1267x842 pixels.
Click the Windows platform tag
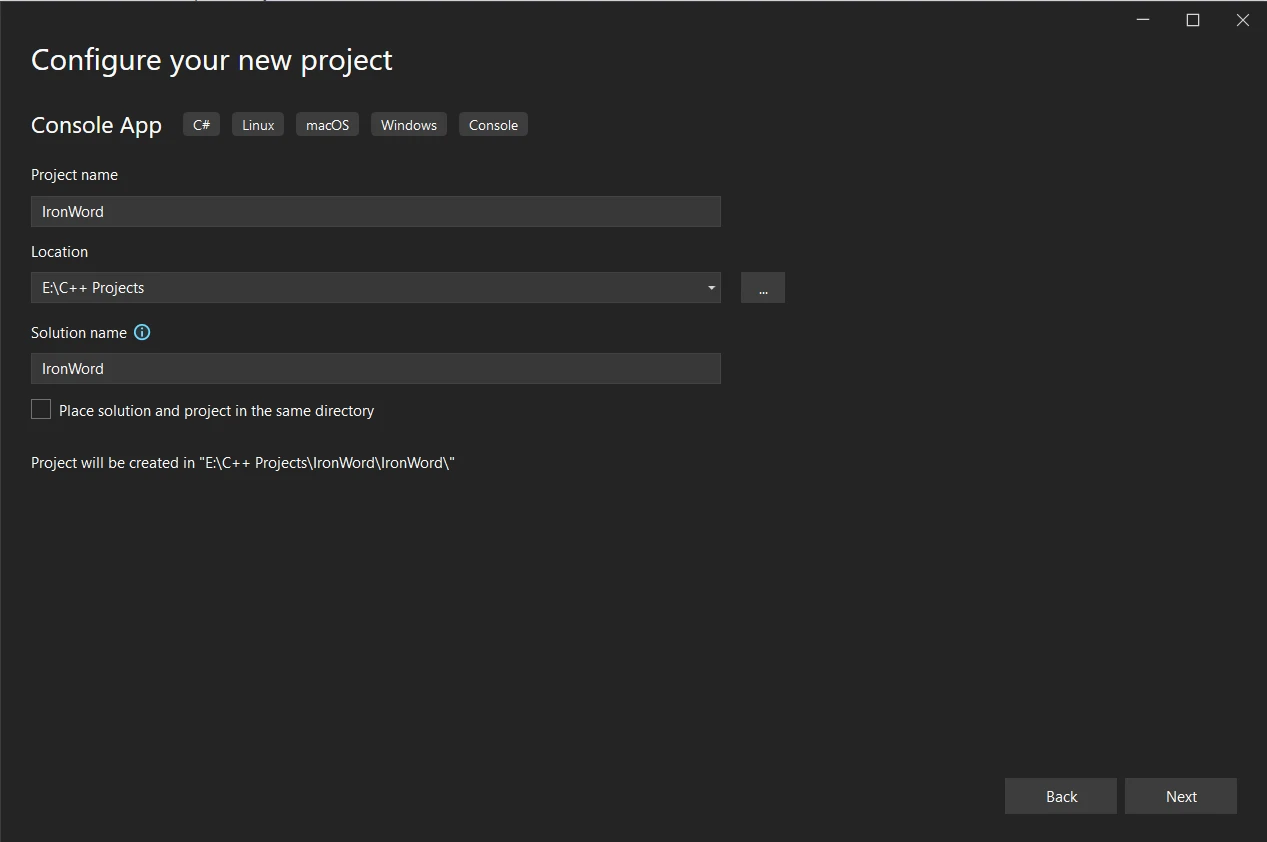(408, 125)
